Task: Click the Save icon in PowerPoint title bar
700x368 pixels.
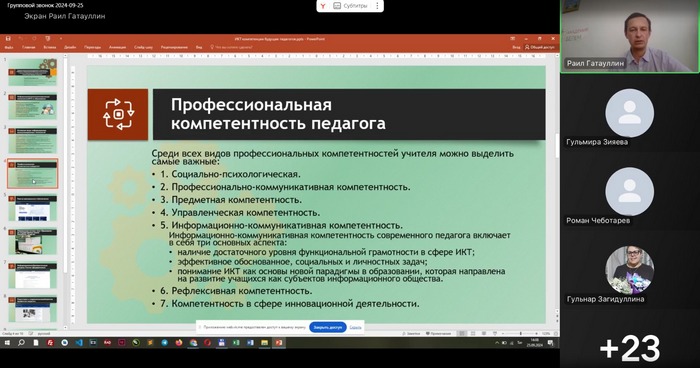Action: point(8,39)
